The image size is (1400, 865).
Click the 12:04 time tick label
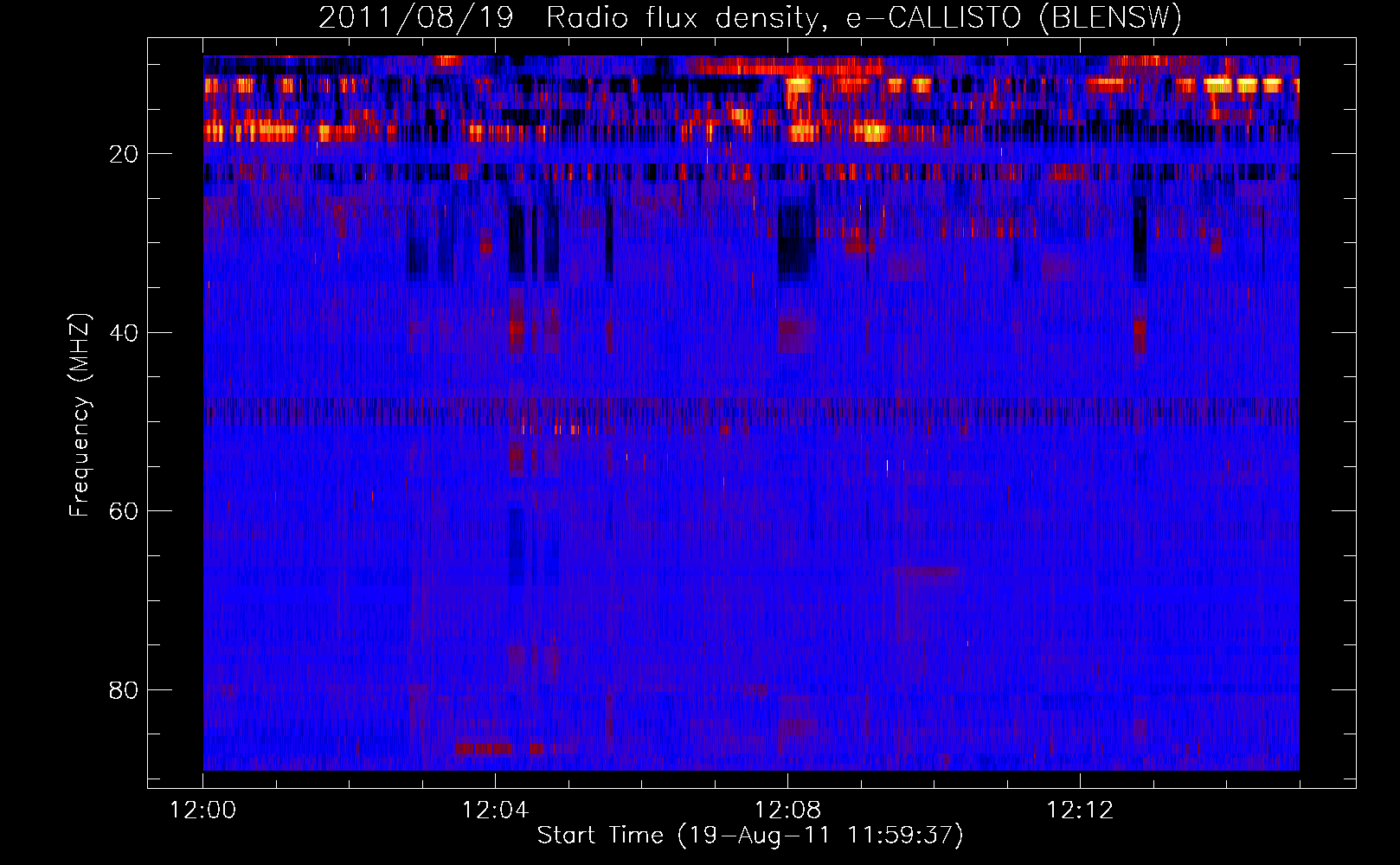pyautogui.click(x=495, y=811)
